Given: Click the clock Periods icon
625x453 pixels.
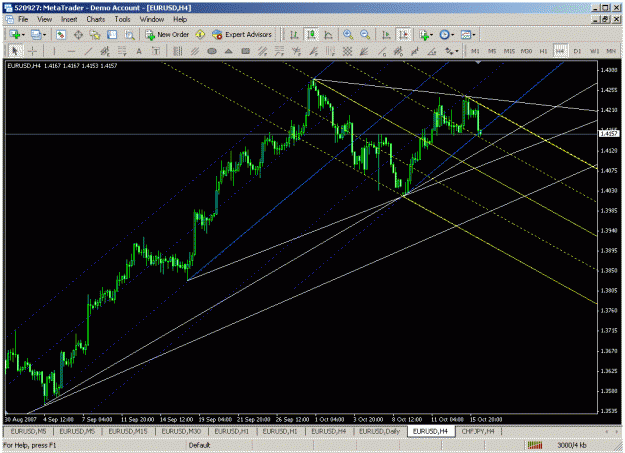Looking at the screenshot, I should pos(444,35).
